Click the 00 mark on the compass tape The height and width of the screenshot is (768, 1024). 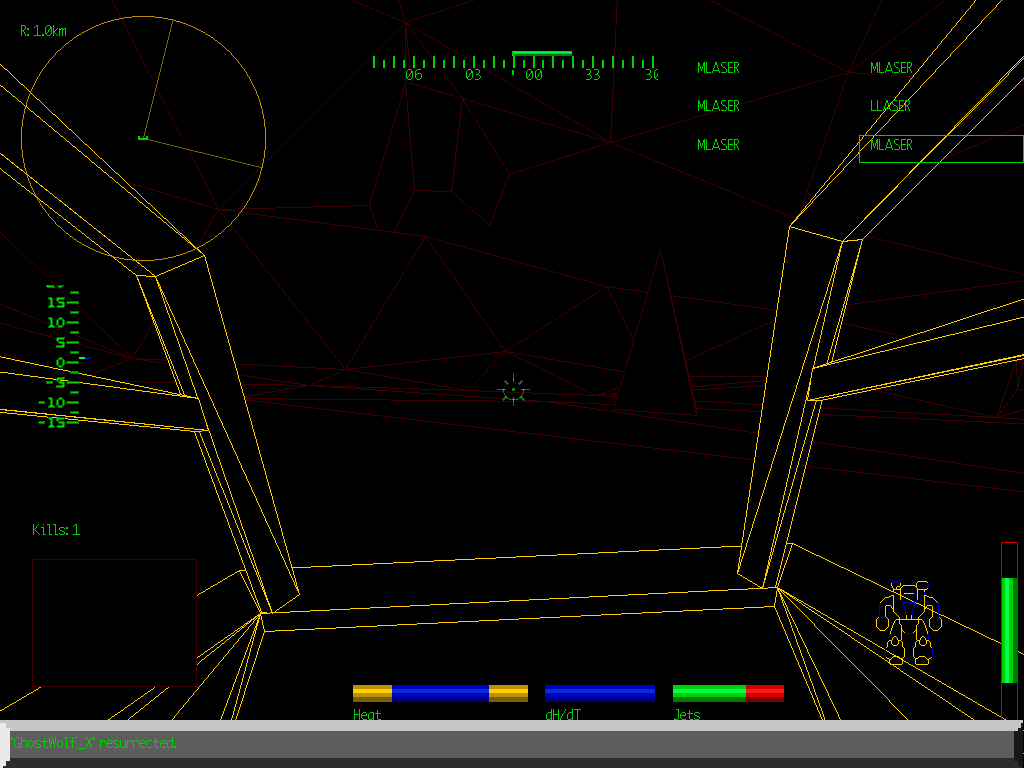coord(533,75)
